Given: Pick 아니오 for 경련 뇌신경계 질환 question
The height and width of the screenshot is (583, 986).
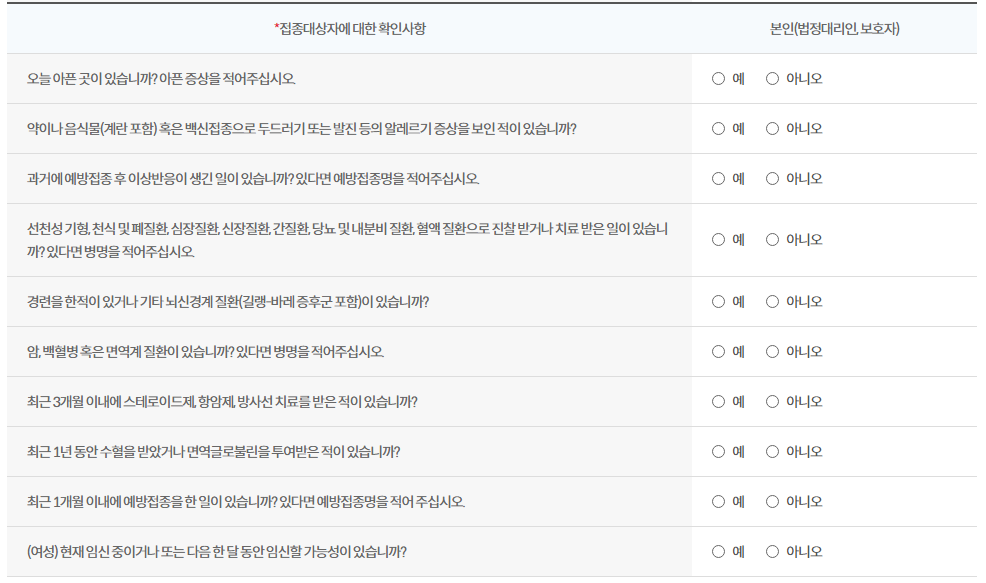Looking at the screenshot, I should coord(772,301).
